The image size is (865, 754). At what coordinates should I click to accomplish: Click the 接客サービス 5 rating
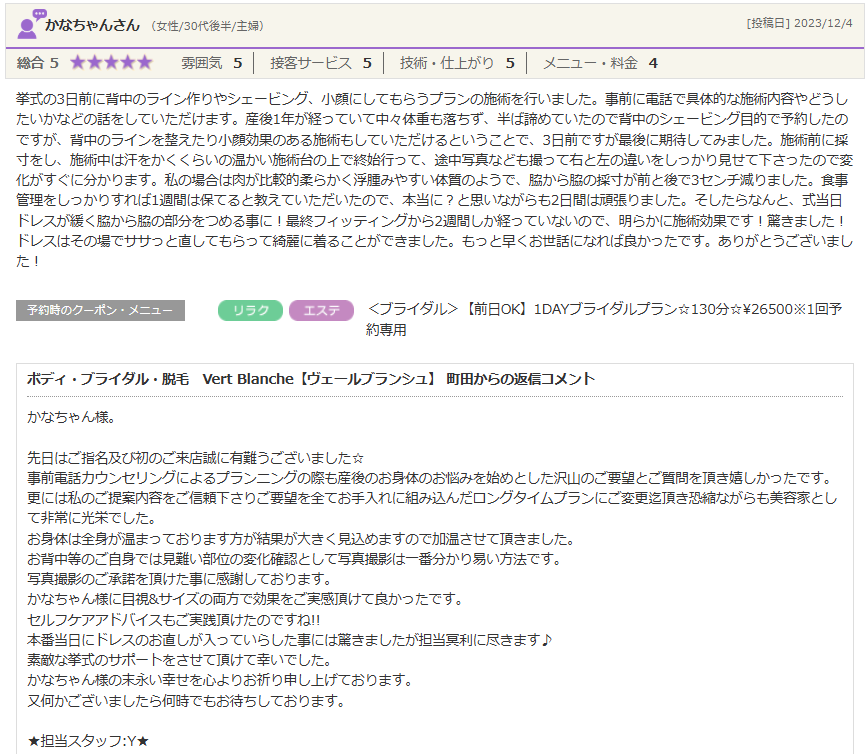321,63
